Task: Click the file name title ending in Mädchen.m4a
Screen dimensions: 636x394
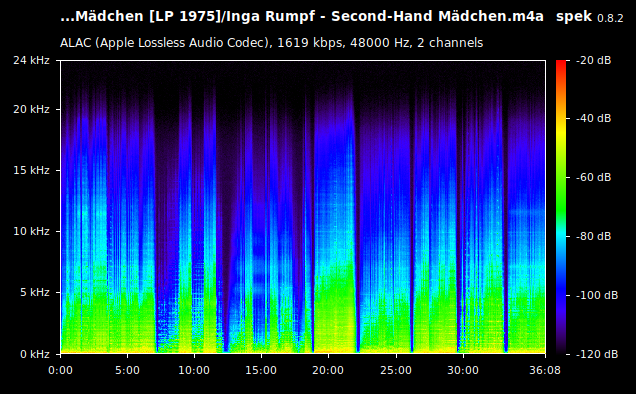Action: [x=302, y=17]
